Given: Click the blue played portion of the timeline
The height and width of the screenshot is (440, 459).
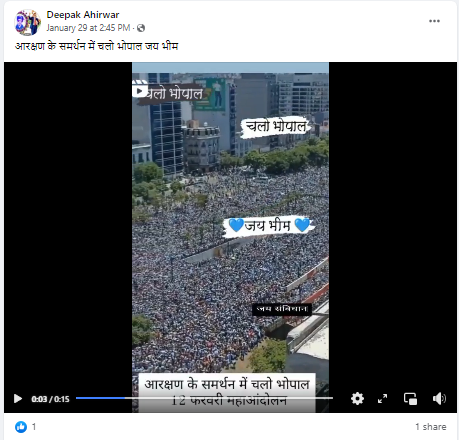Looking at the screenshot, I should 100,398.
